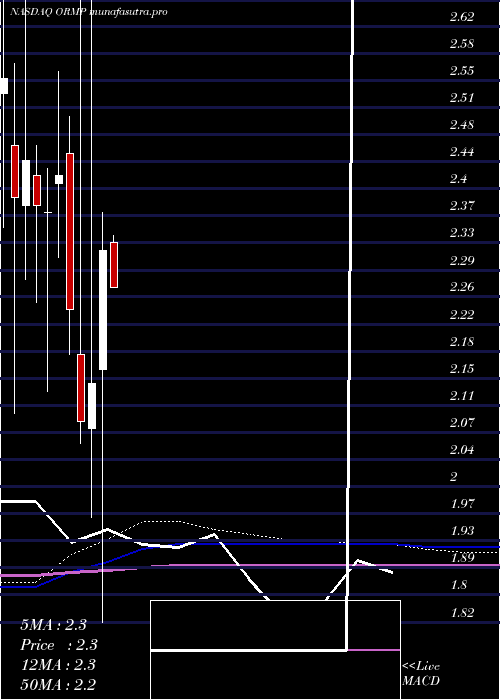Click the NASDAQ ORMP munafasutra.pro title text
This screenshot has width=500, height=700.
coord(88,12)
